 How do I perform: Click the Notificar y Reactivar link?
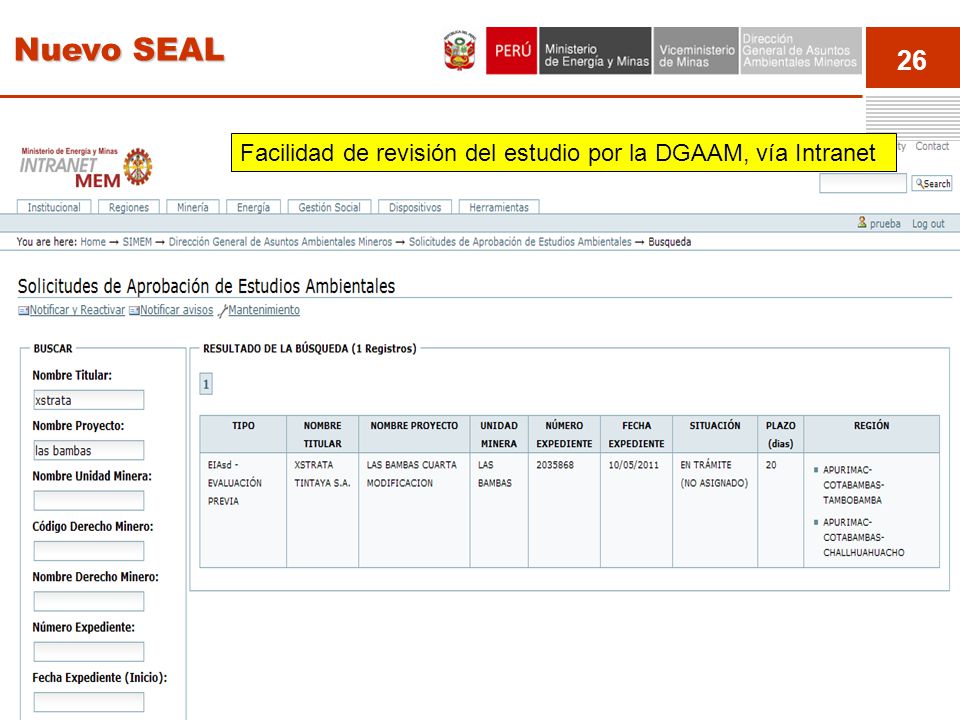77,310
